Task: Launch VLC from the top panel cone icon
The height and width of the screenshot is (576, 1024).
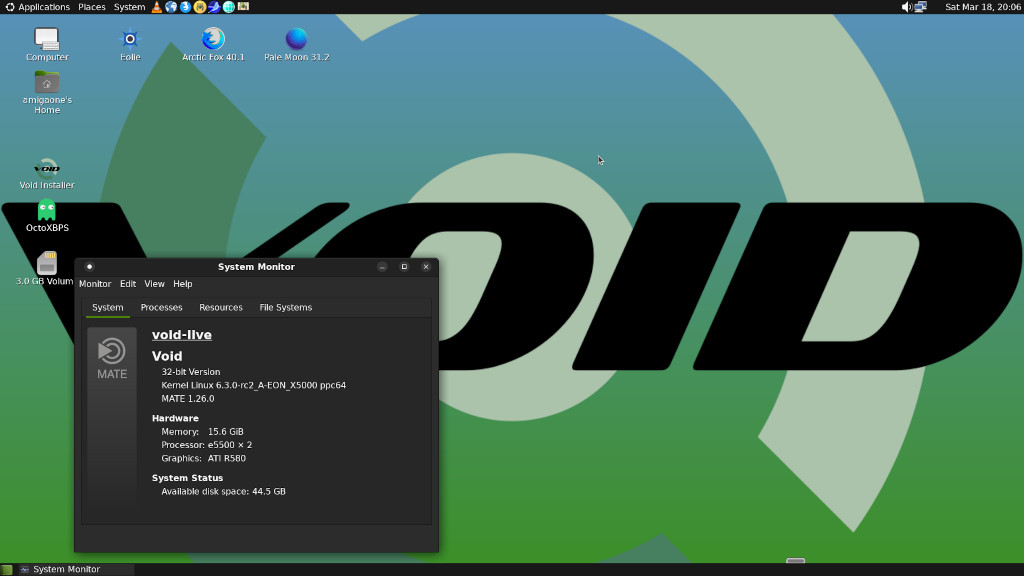Action: pos(157,7)
